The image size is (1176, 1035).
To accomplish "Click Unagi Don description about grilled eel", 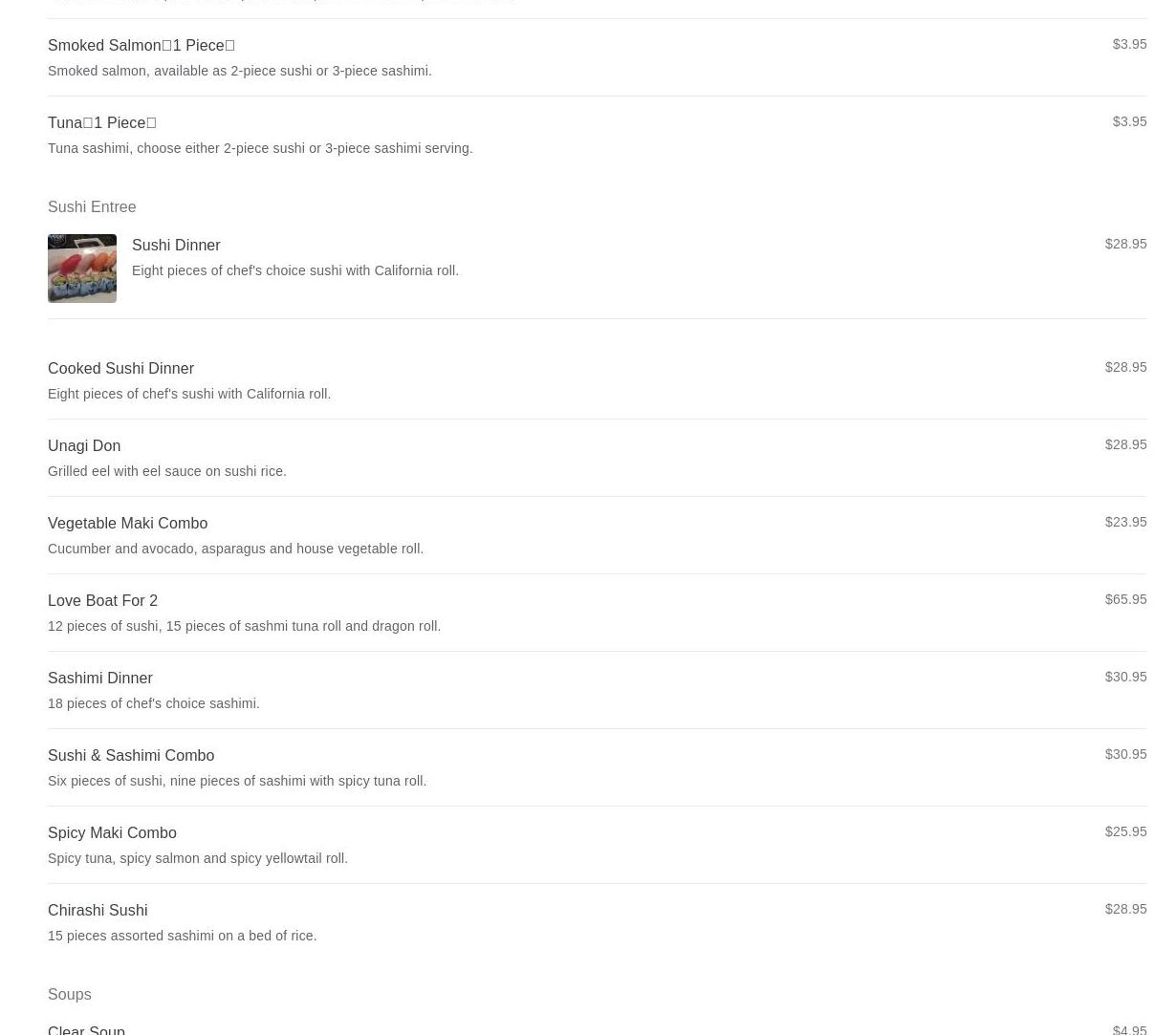I will 167,471.
